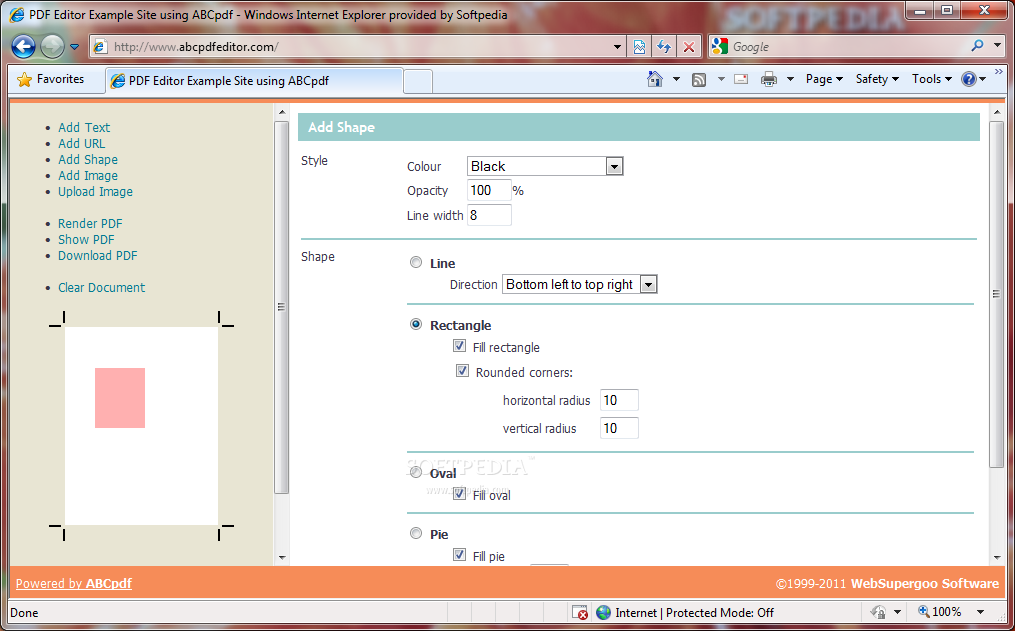The height and width of the screenshot is (631, 1015).
Task: Toggle the Rounded corners checkbox
Action: pos(462,371)
